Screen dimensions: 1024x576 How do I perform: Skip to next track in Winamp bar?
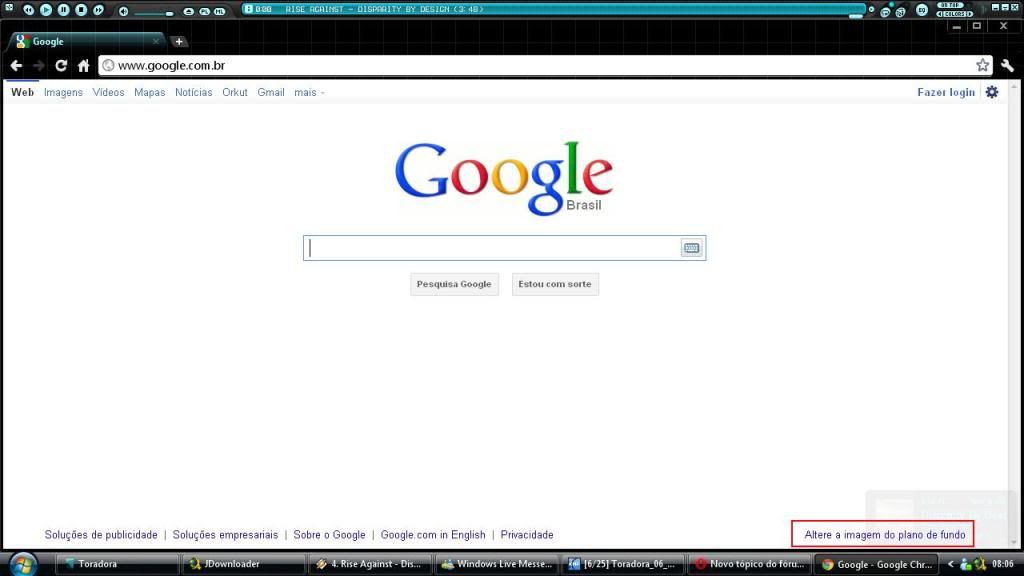point(99,10)
